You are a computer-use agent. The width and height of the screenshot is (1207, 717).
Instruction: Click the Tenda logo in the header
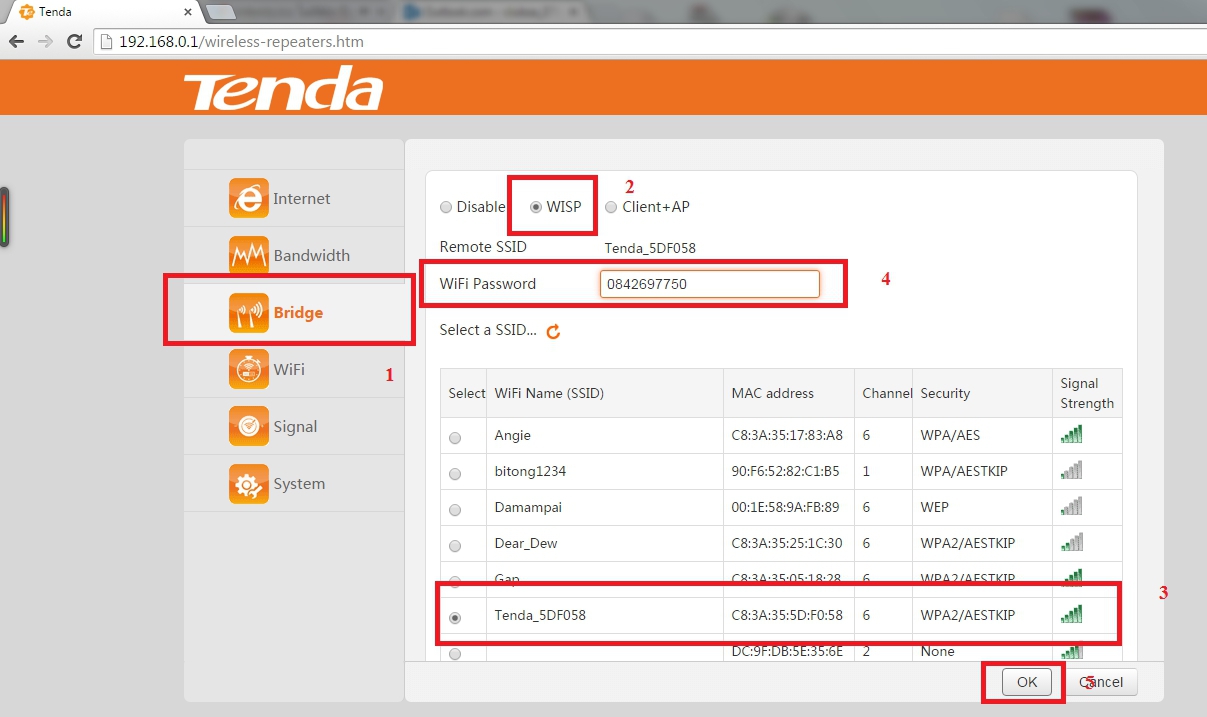[283, 88]
